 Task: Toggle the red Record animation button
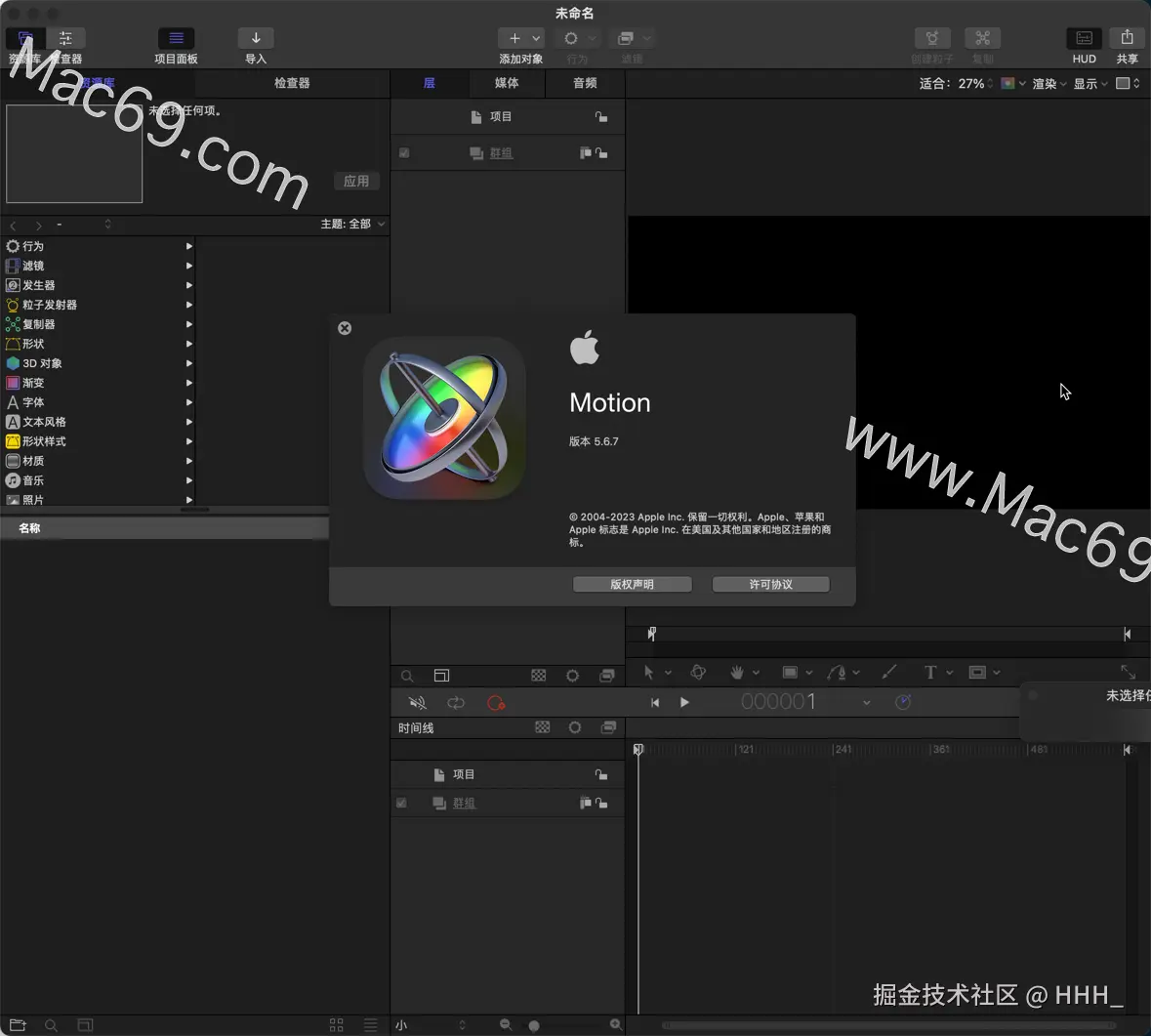click(x=496, y=703)
